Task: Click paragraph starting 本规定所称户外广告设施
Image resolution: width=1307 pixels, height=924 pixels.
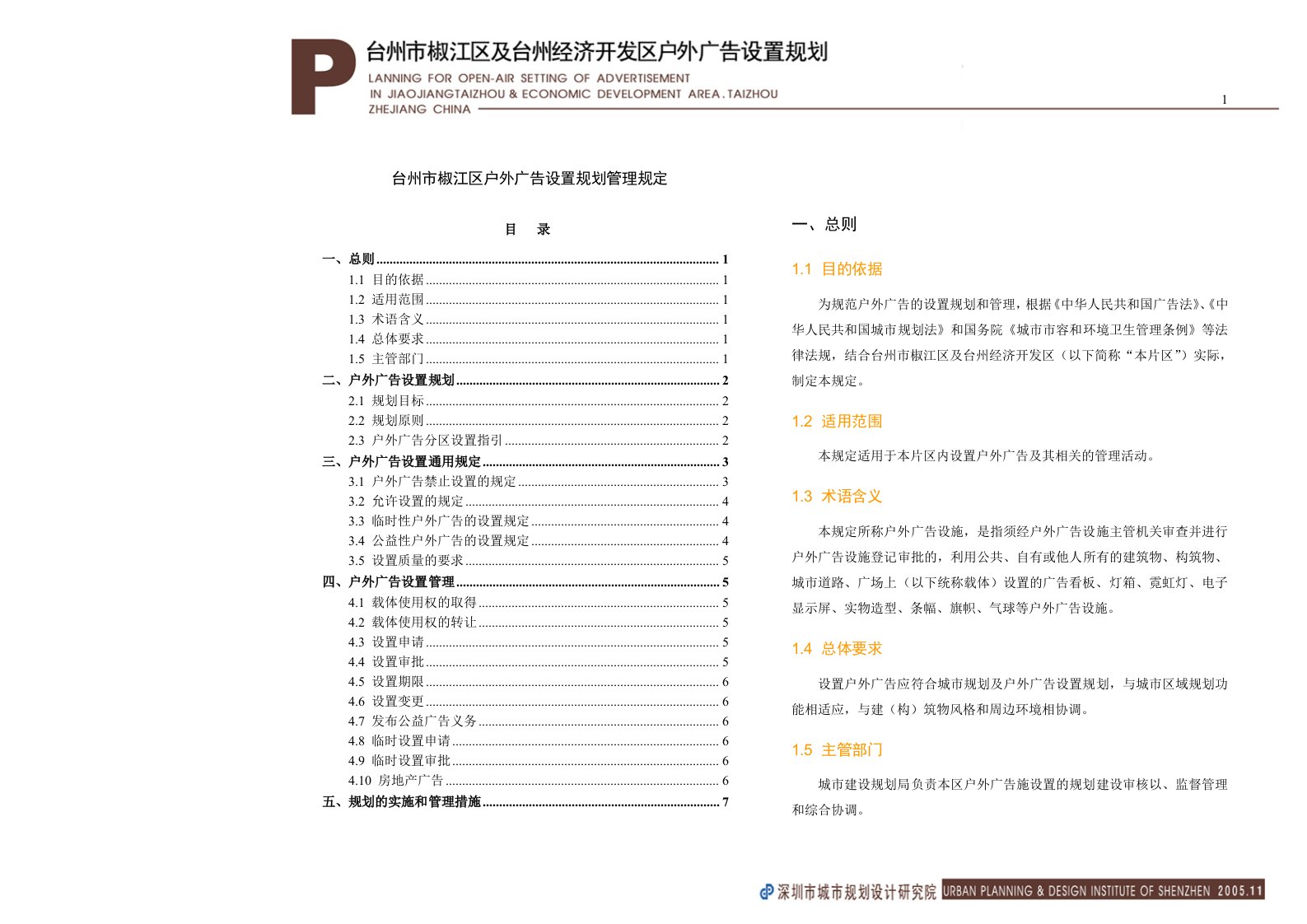Action: tap(1010, 570)
